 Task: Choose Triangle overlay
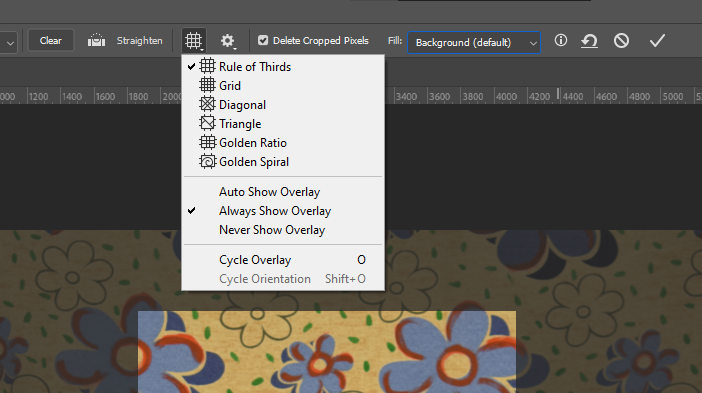point(283,124)
